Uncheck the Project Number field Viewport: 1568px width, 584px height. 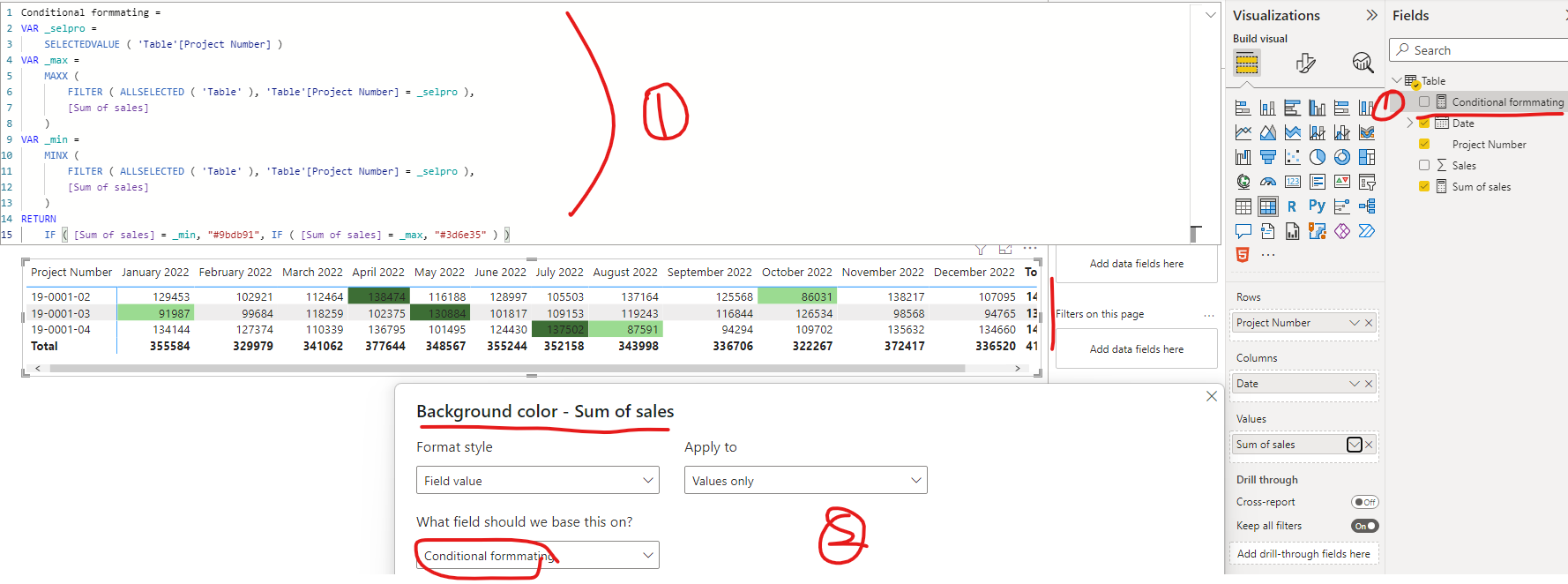tap(1423, 144)
